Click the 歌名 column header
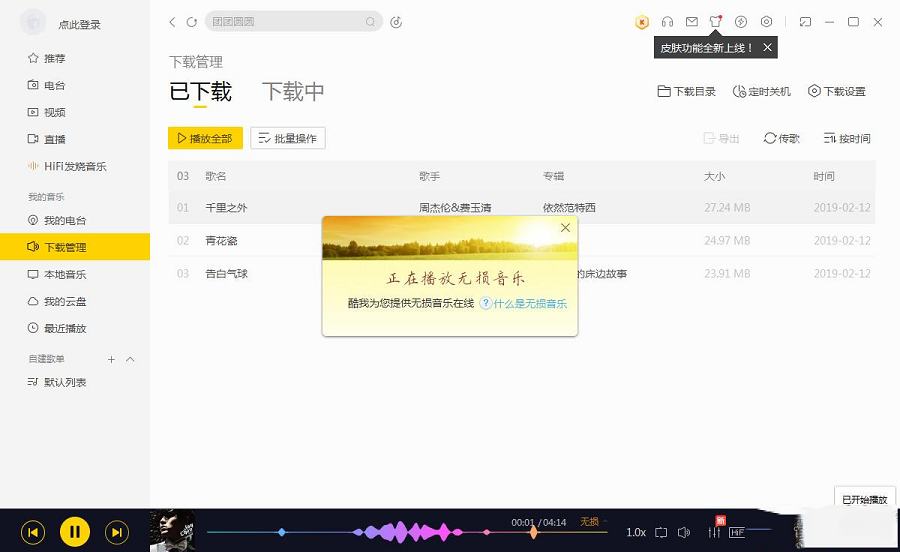The height and width of the screenshot is (552, 900). click(215, 176)
